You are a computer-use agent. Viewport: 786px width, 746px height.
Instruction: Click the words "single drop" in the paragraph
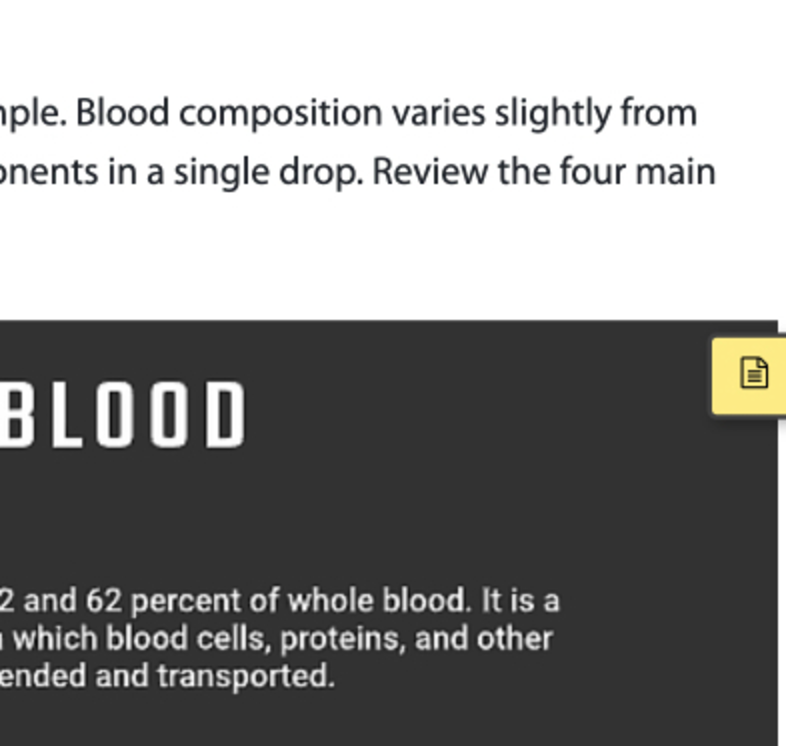tap(268, 173)
